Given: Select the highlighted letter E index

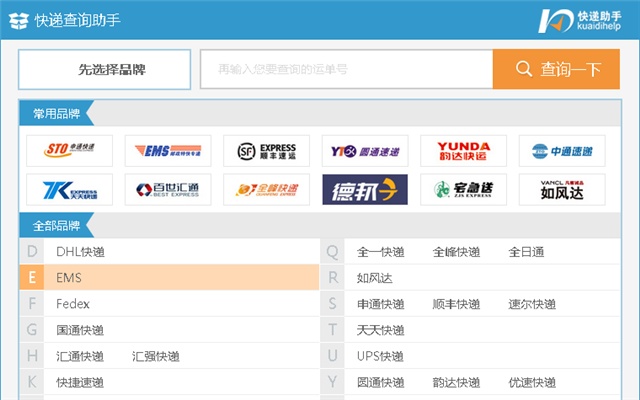Looking at the screenshot, I should tap(32, 278).
